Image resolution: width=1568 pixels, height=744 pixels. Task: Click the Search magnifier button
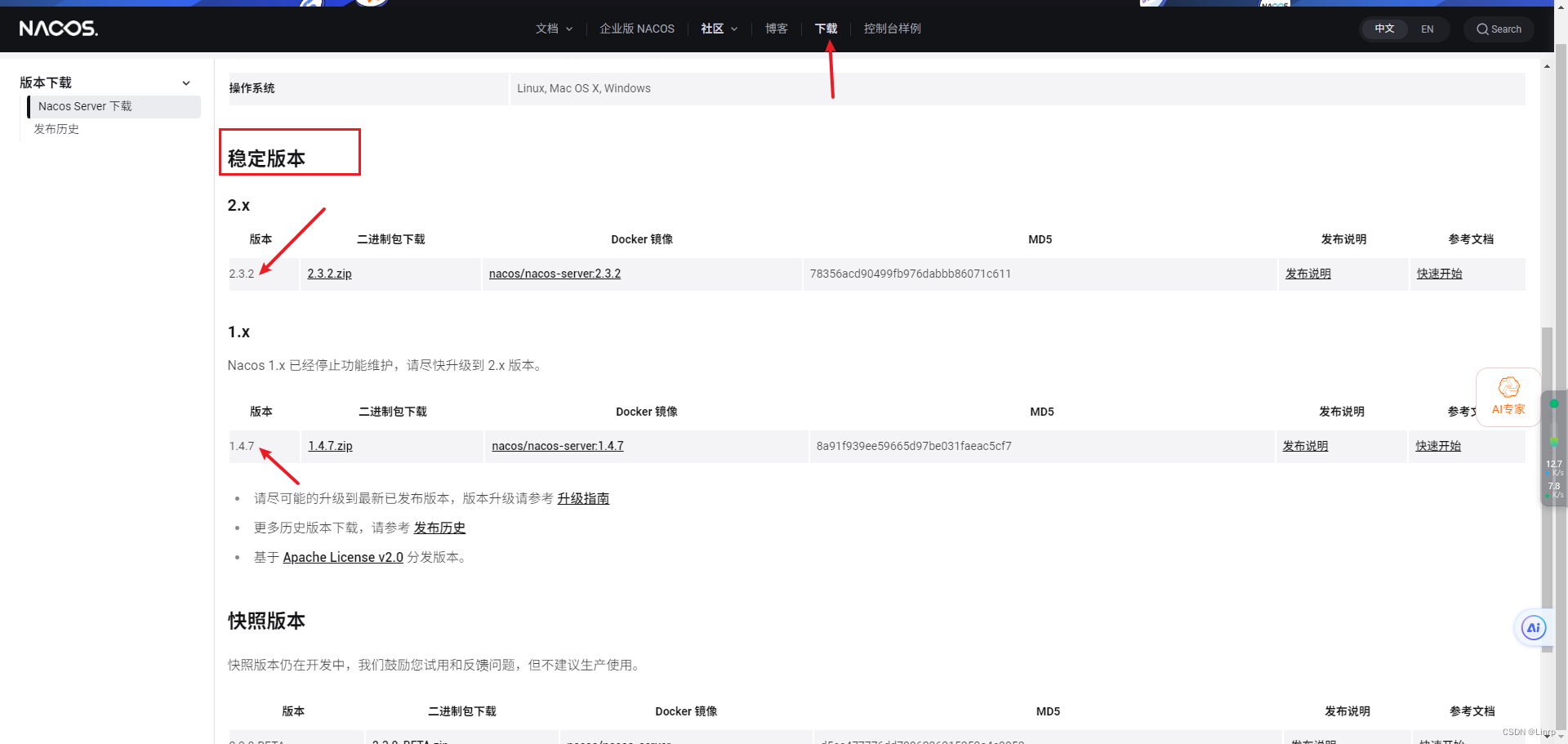(1499, 29)
